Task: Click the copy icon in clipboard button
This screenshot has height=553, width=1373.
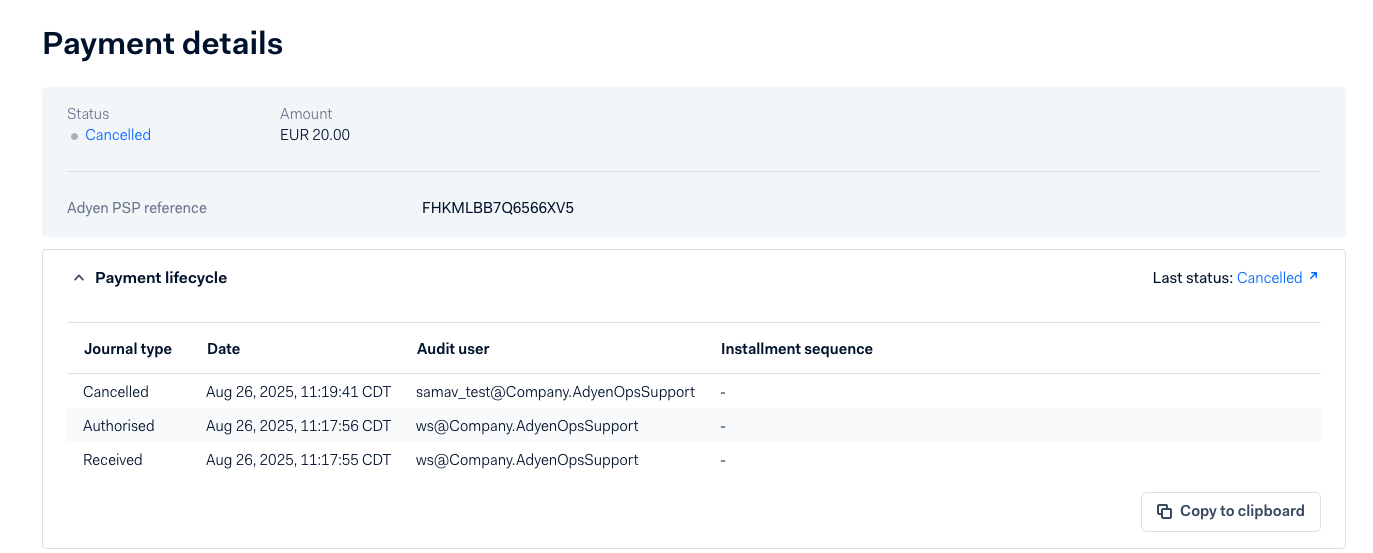Action: tap(1164, 511)
